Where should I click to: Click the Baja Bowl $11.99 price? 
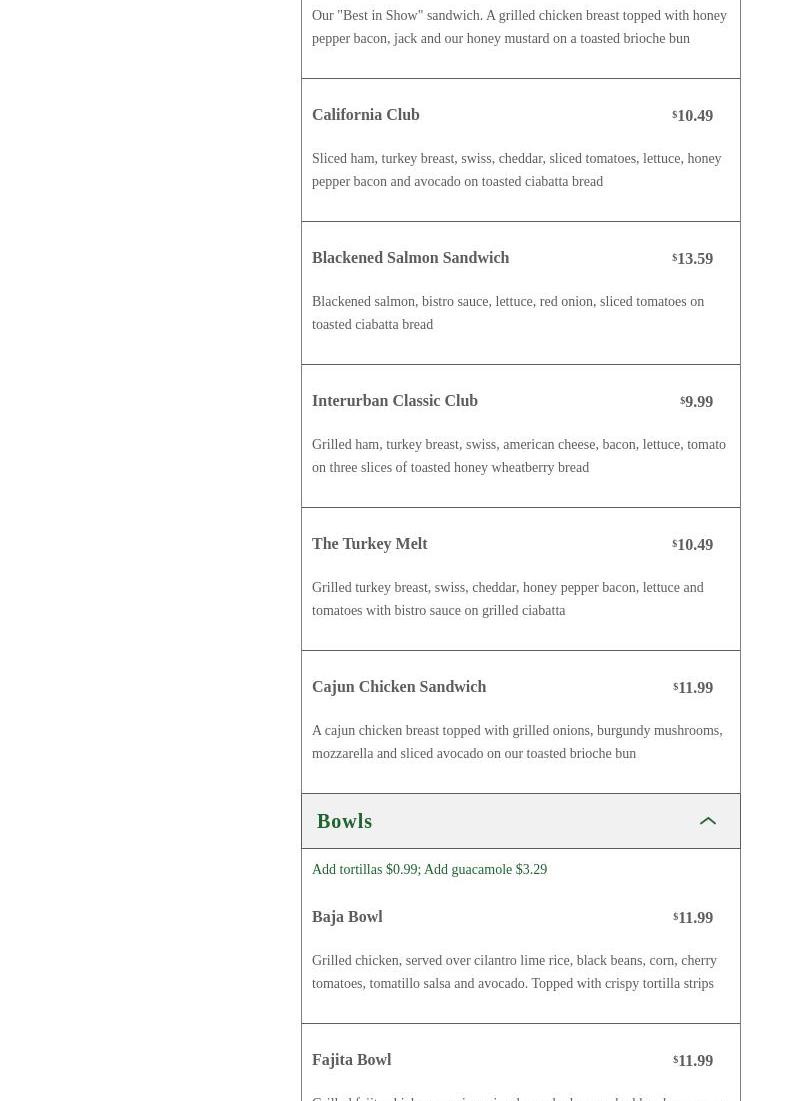[x=693, y=918]
